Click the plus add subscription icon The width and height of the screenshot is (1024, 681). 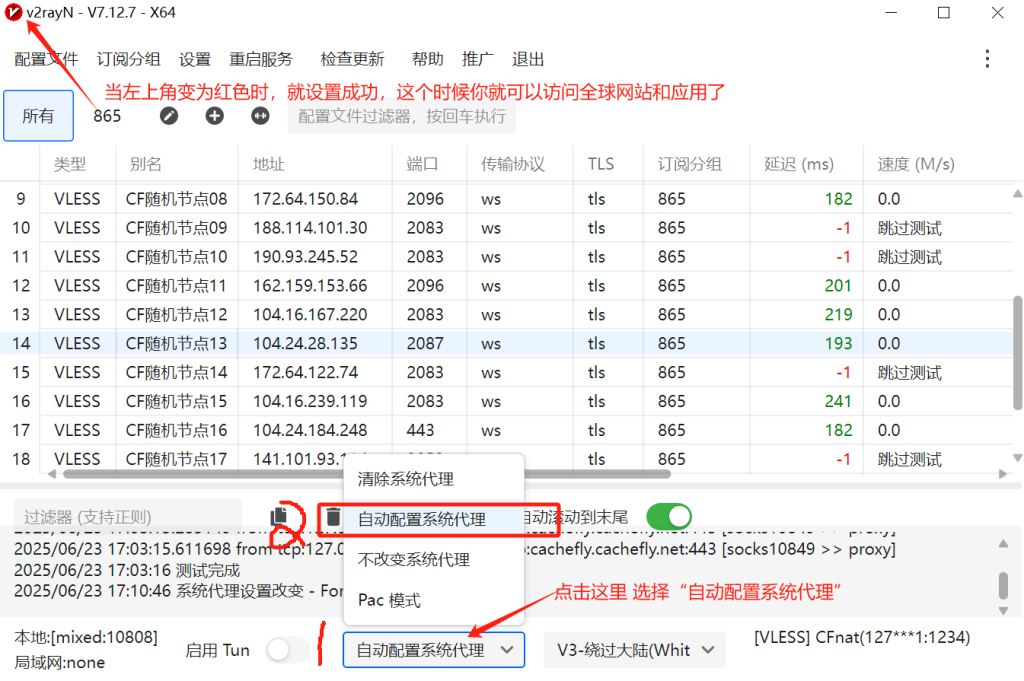215,116
